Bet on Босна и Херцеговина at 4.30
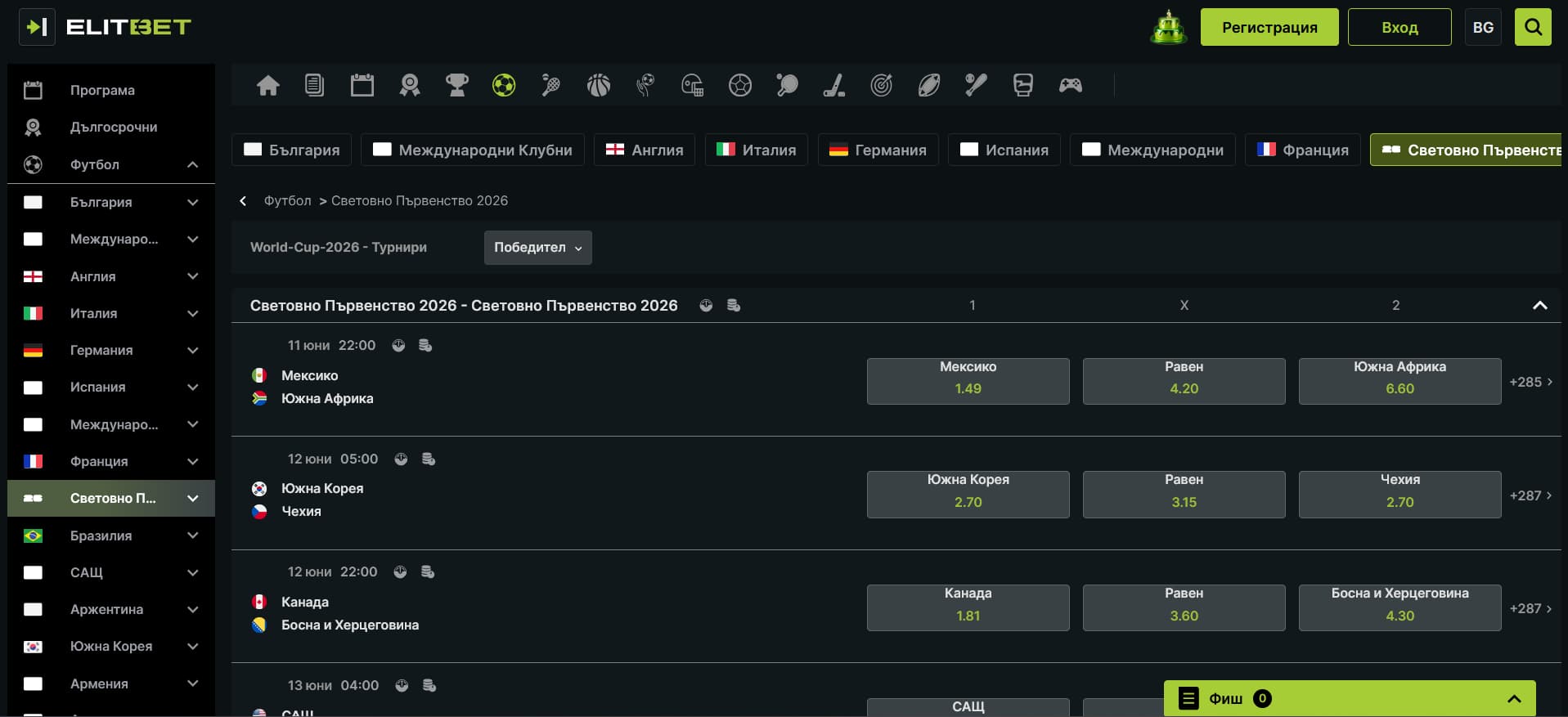The width and height of the screenshot is (1568, 717). (x=1400, y=607)
